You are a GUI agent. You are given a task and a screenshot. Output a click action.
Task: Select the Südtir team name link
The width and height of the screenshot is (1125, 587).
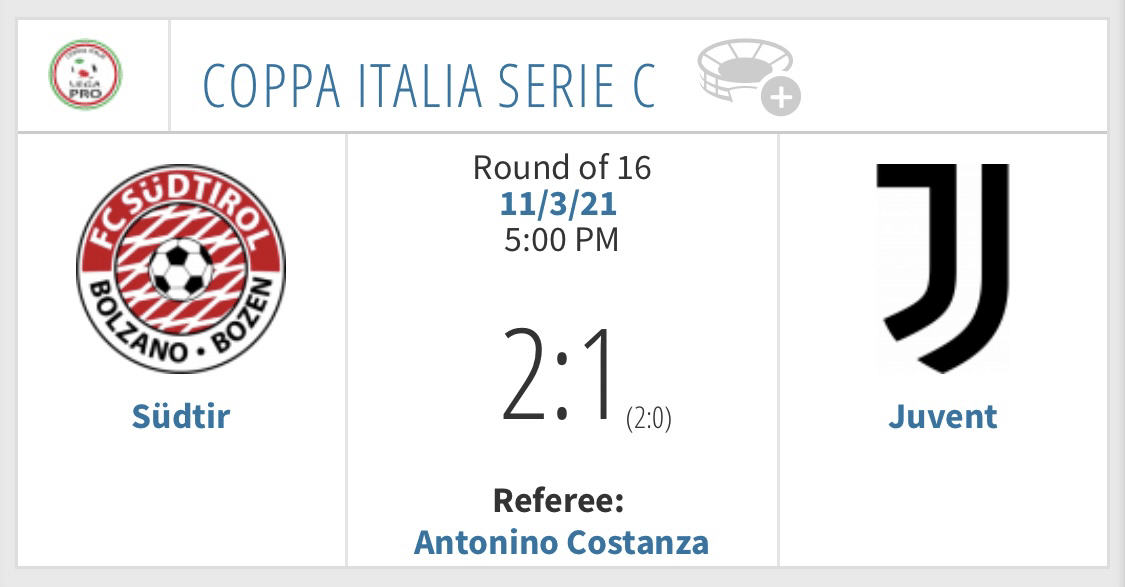point(181,416)
